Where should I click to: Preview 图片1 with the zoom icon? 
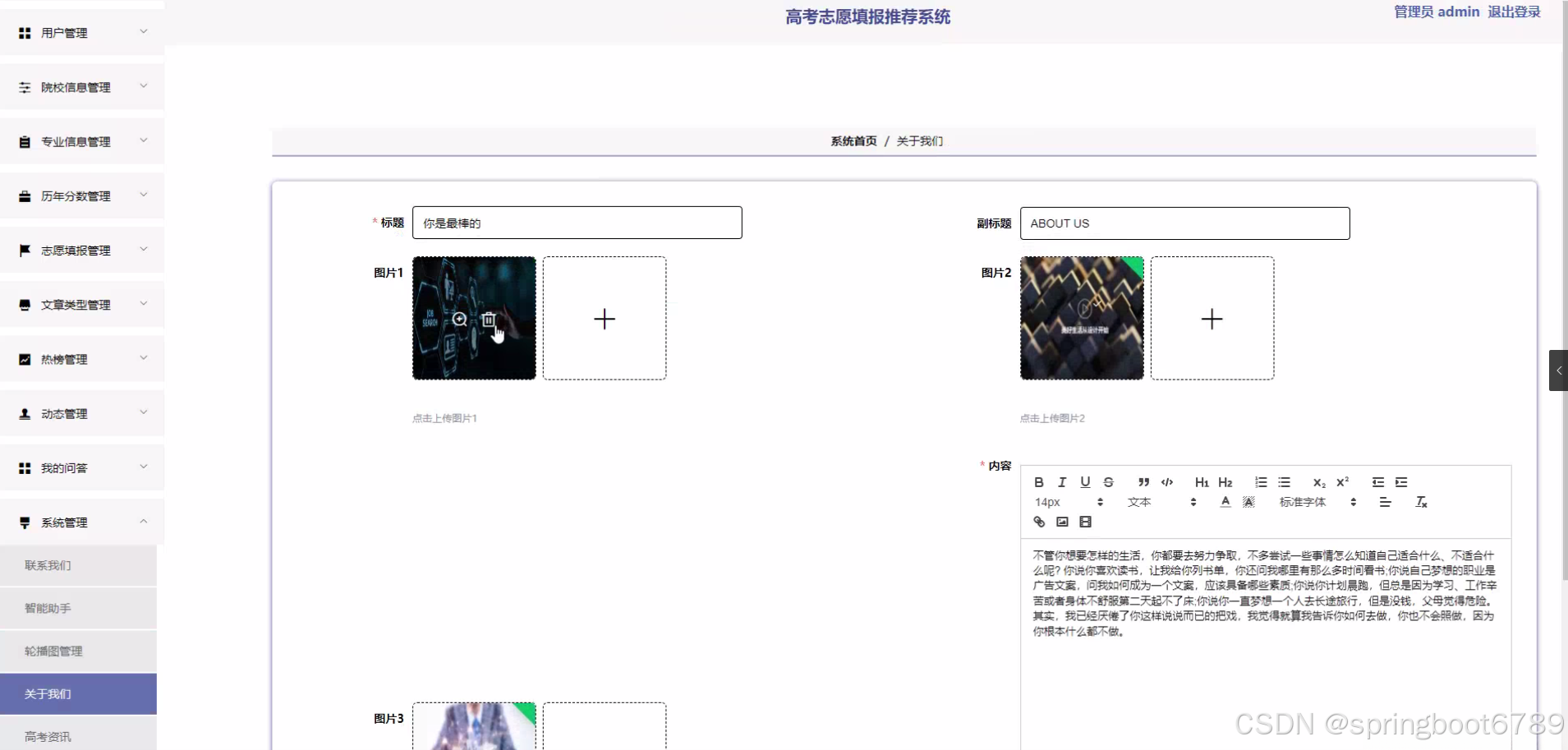(x=460, y=319)
